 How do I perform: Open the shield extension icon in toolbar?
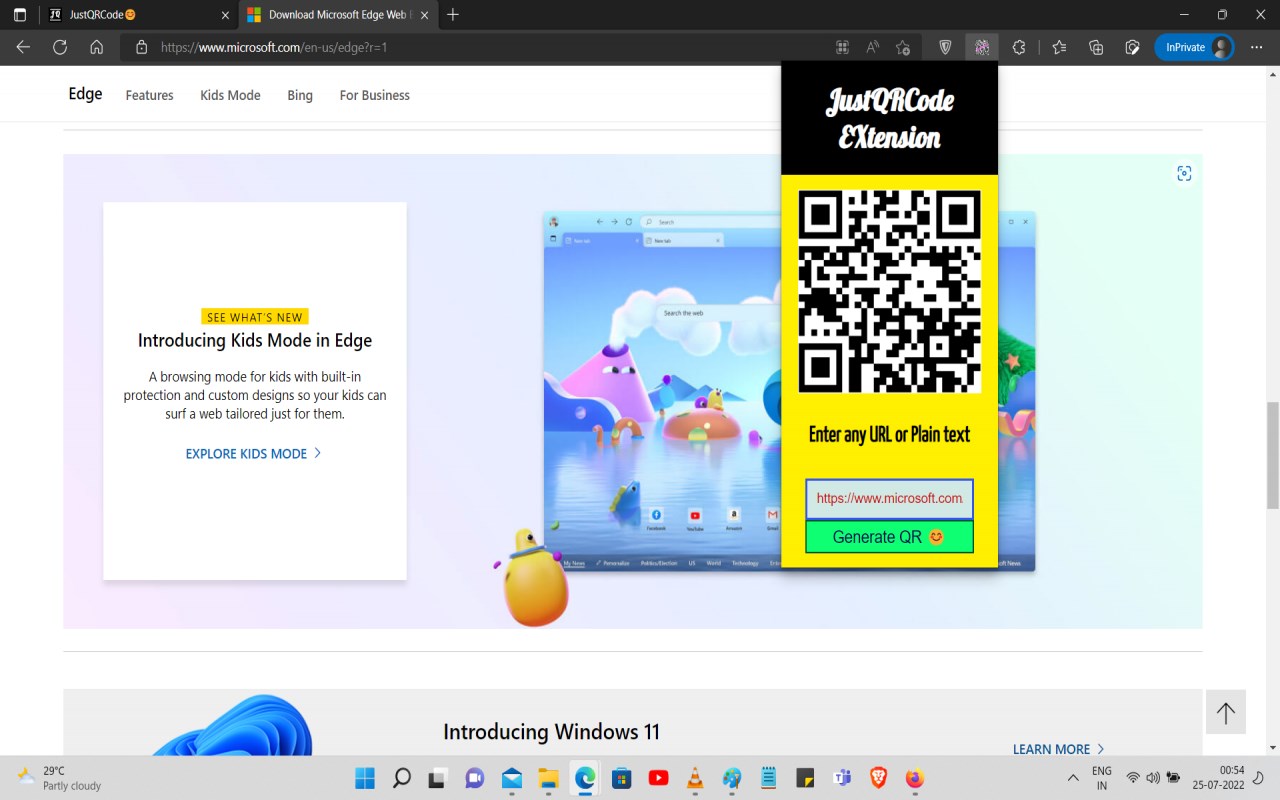tap(945, 47)
